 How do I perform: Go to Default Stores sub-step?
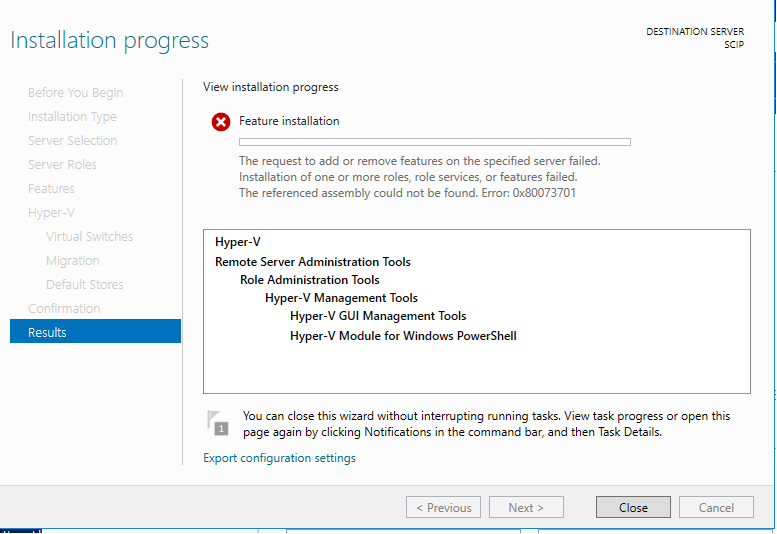point(85,284)
